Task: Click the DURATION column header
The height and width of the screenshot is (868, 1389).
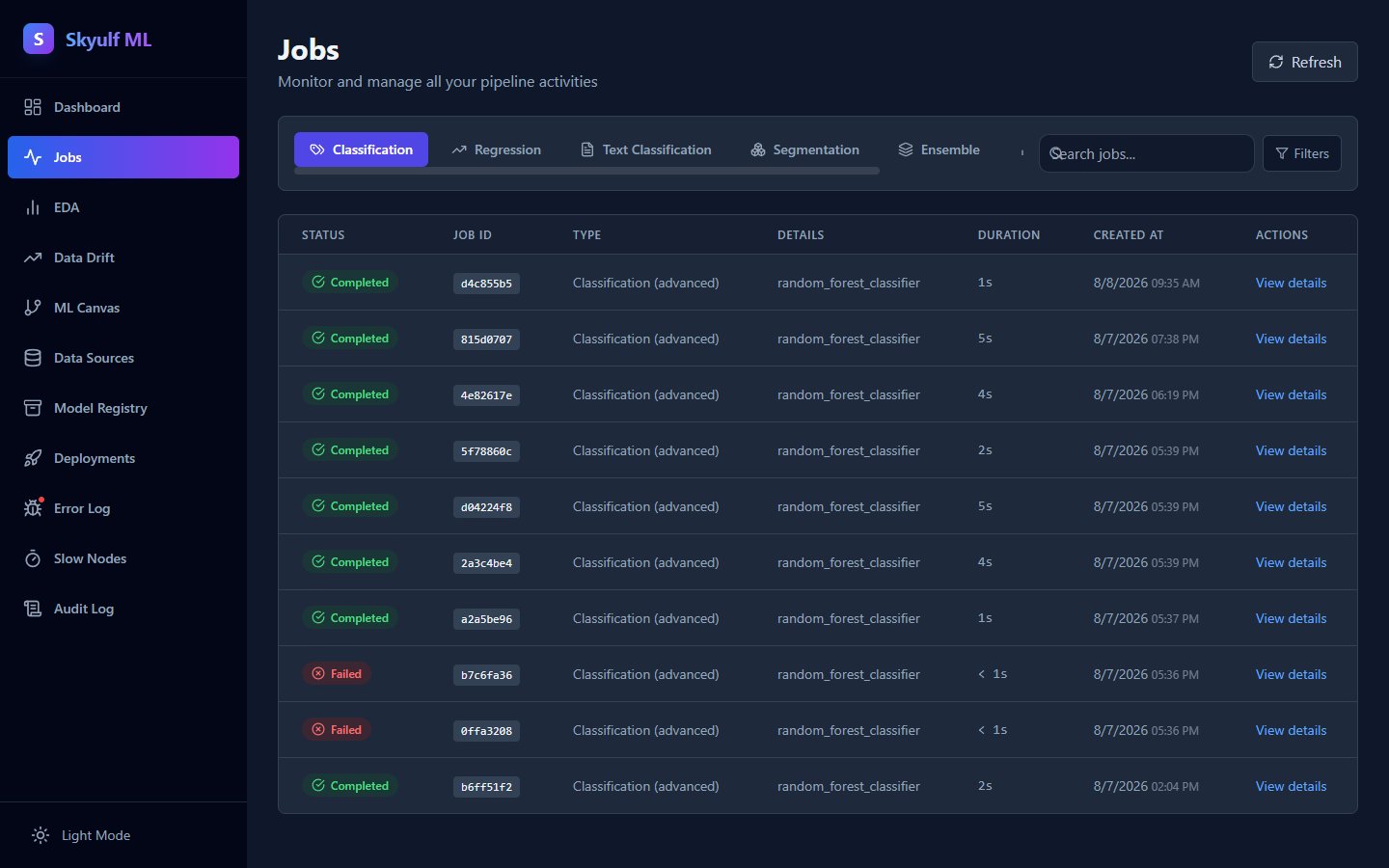Action: [x=1009, y=235]
